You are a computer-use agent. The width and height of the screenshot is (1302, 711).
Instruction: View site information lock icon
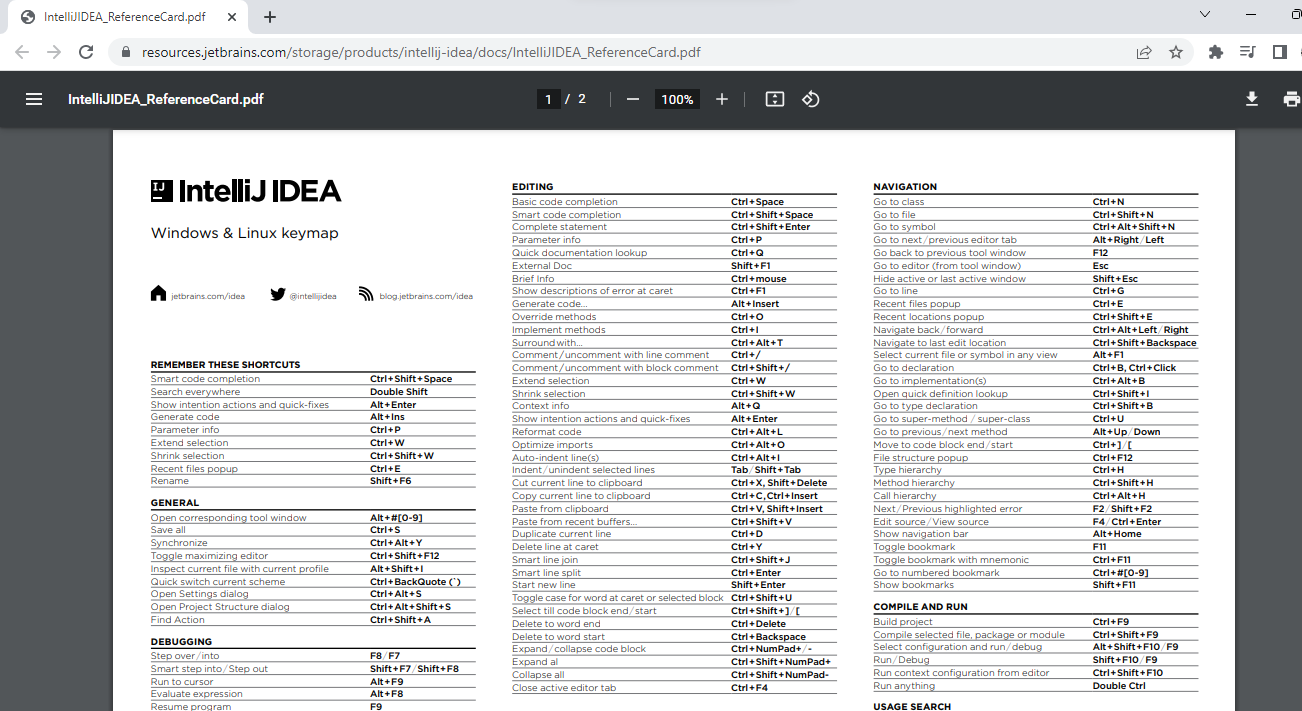126,52
